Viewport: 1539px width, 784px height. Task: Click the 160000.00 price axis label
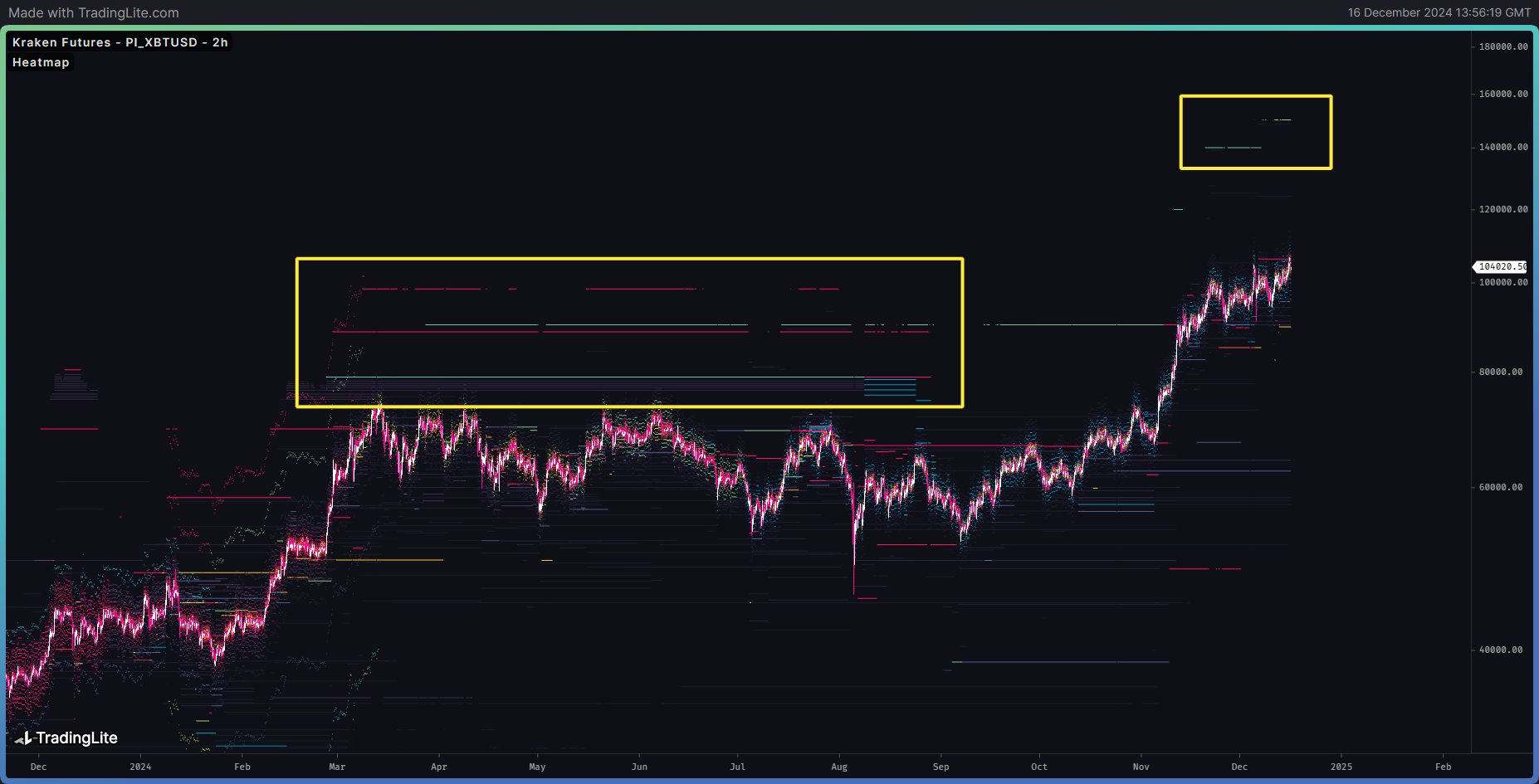pyautogui.click(x=1503, y=94)
